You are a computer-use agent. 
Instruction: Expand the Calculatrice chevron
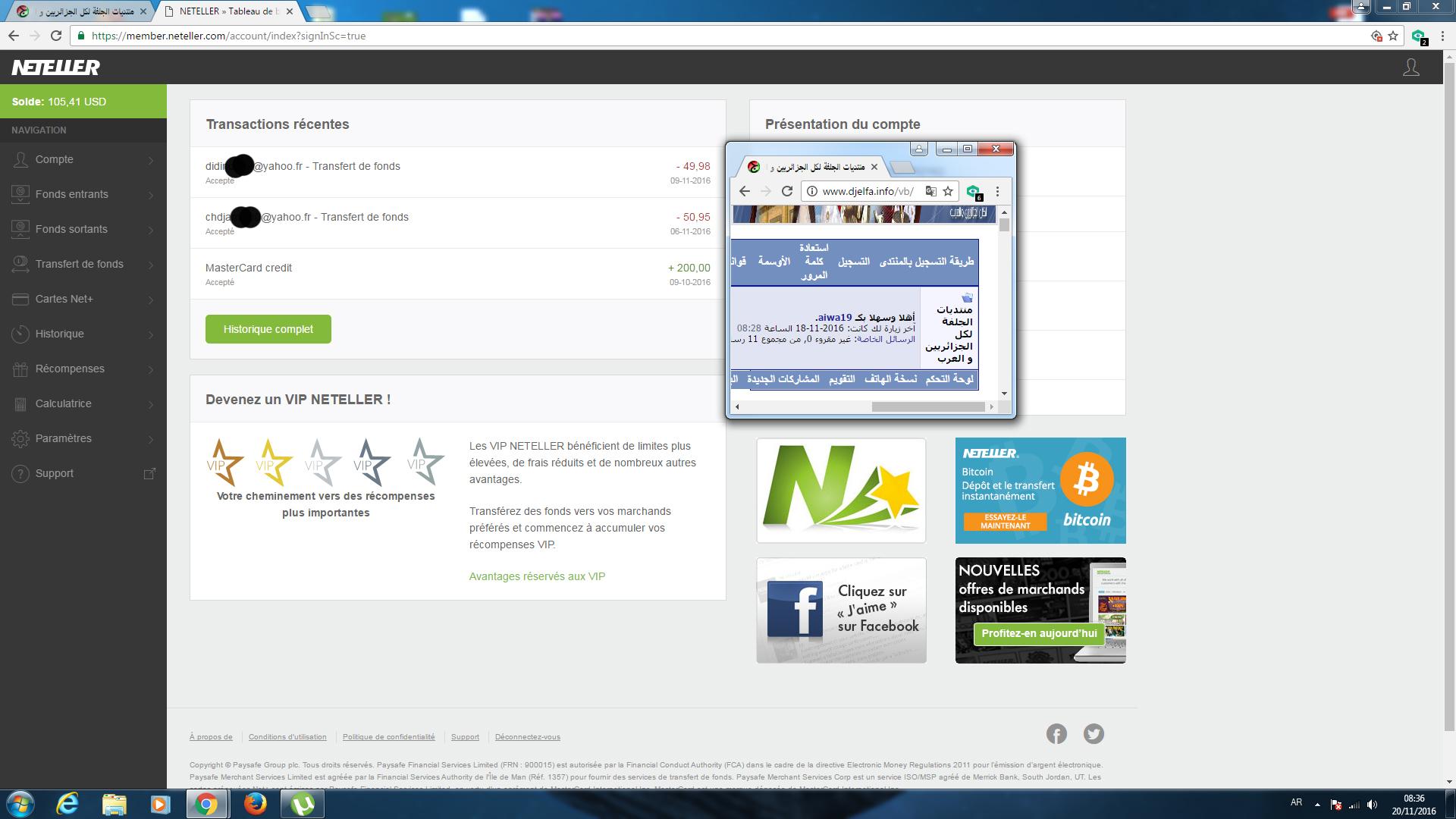151,404
